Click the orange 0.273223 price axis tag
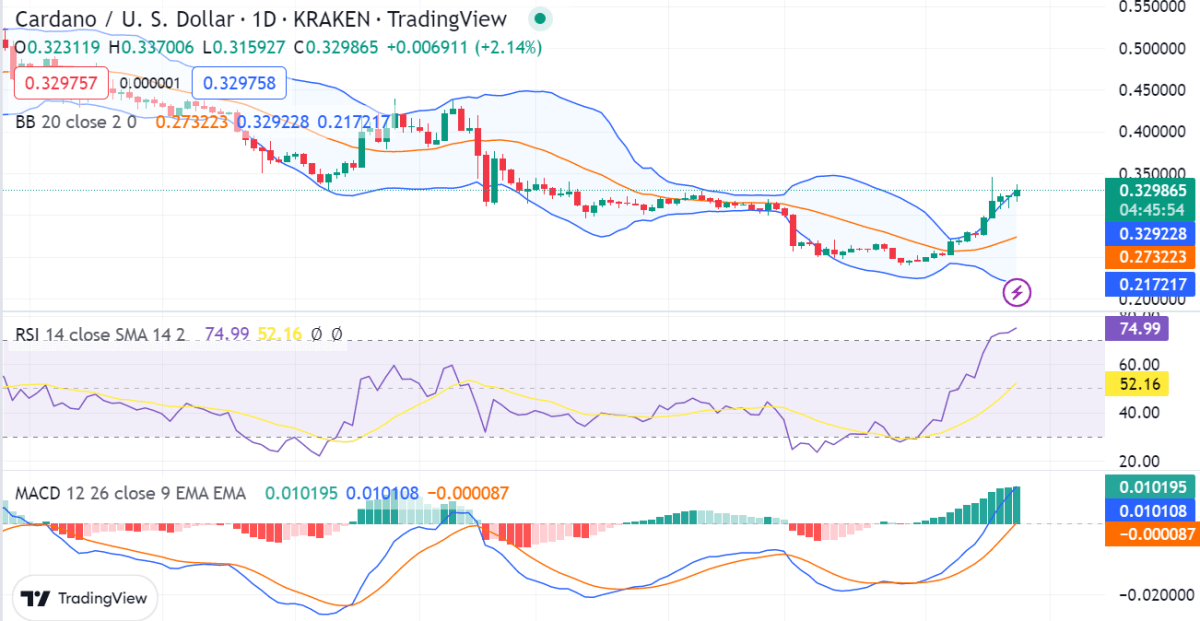Viewport: 1200px width, 621px height. pos(1149,257)
